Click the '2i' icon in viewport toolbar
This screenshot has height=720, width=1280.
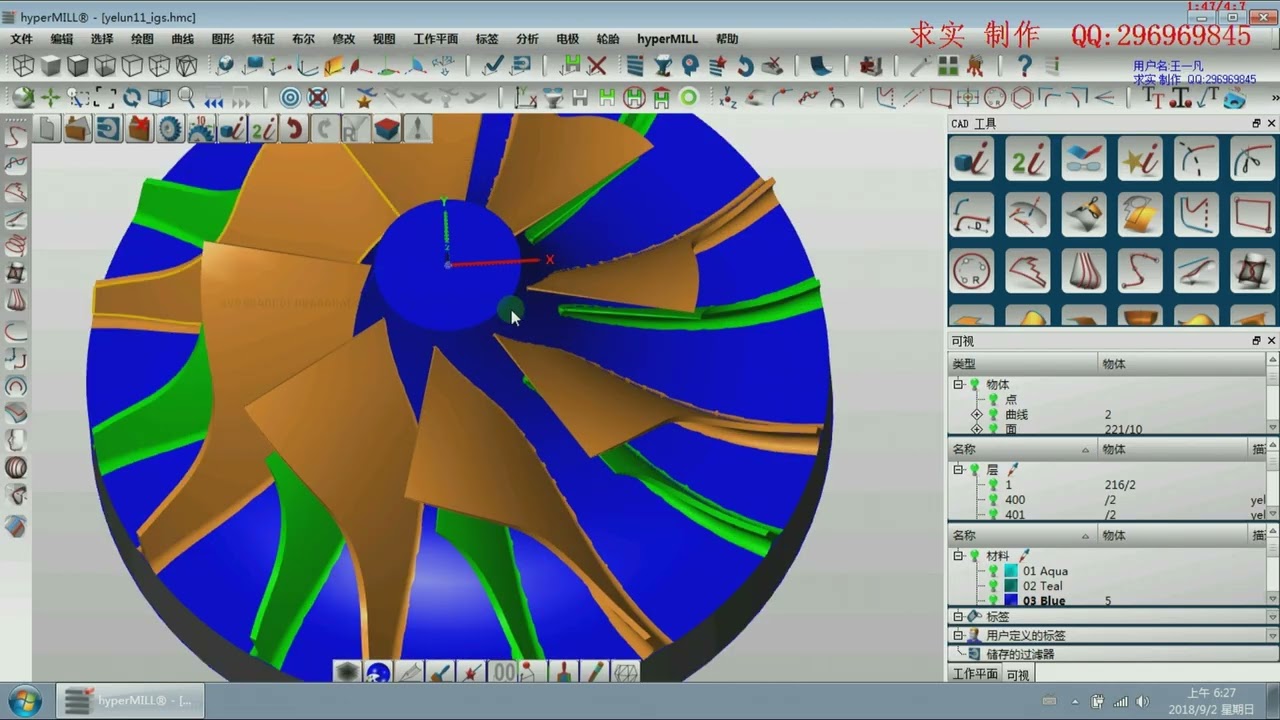click(x=263, y=129)
